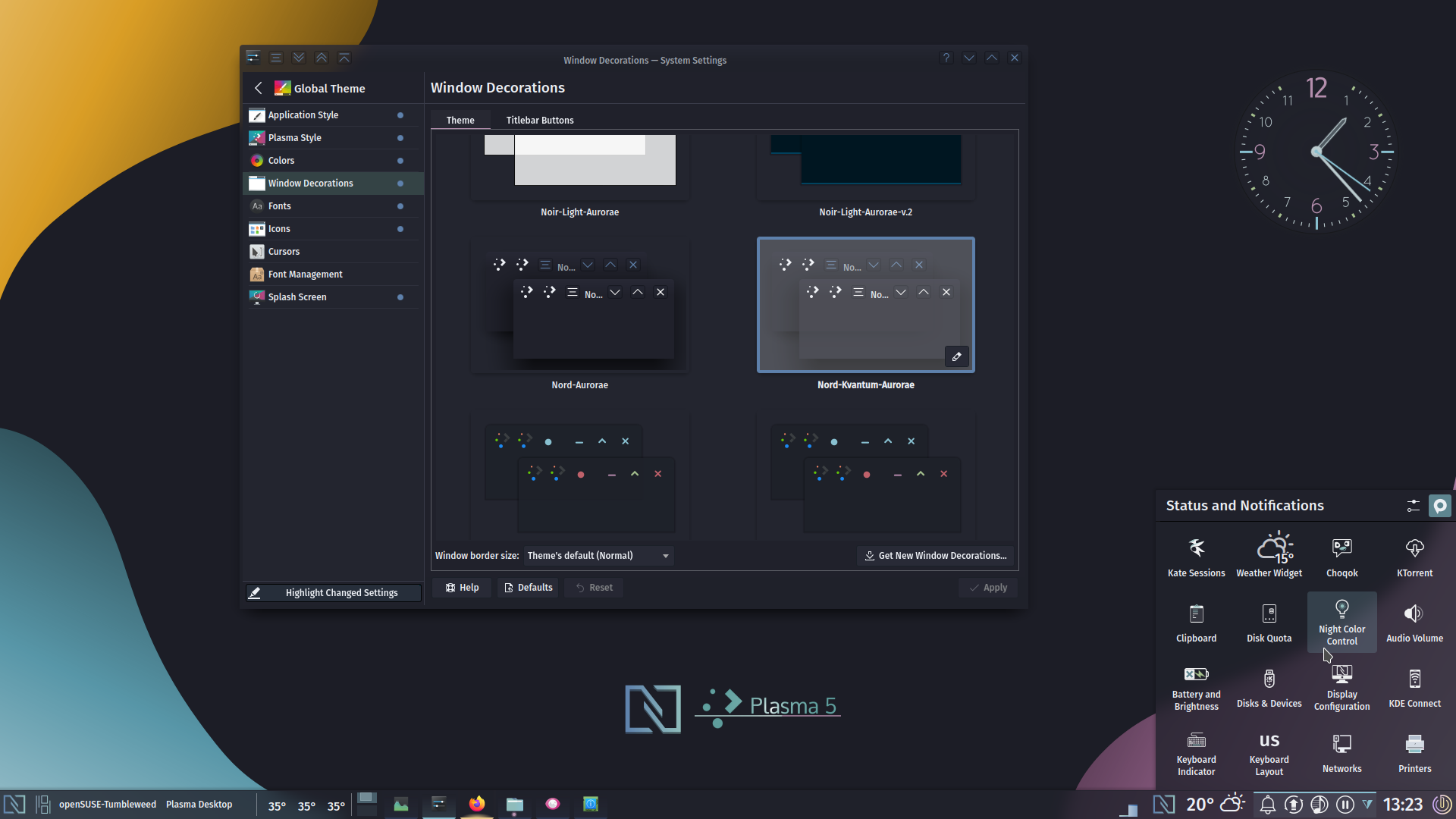The image size is (1456, 819).
Task: Open the Audio Volume applet
Action: click(x=1414, y=622)
